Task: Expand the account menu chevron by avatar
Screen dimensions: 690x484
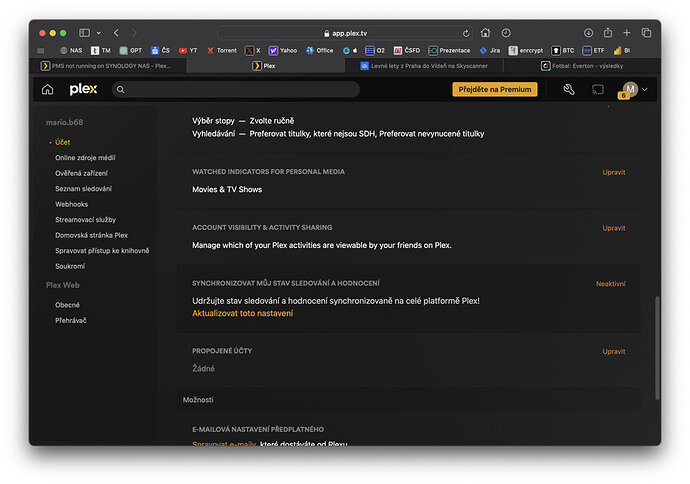Action: [x=645, y=89]
